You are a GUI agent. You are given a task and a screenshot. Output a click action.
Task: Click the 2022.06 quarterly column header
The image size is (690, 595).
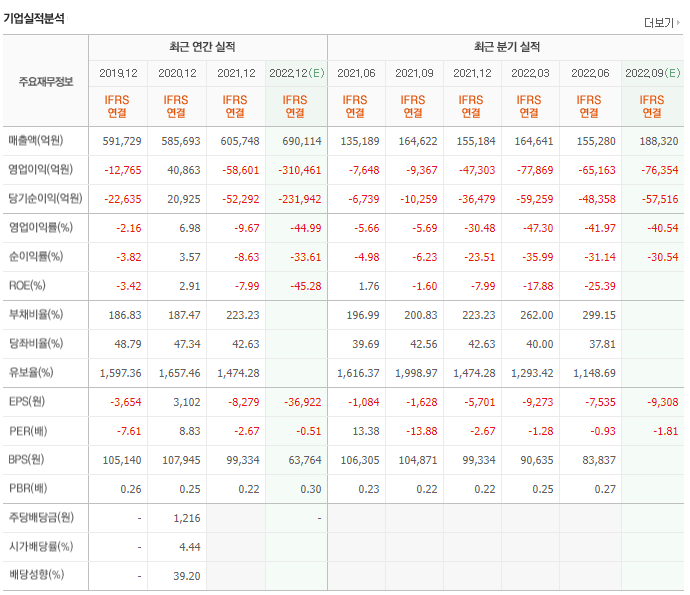(x=590, y=73)
